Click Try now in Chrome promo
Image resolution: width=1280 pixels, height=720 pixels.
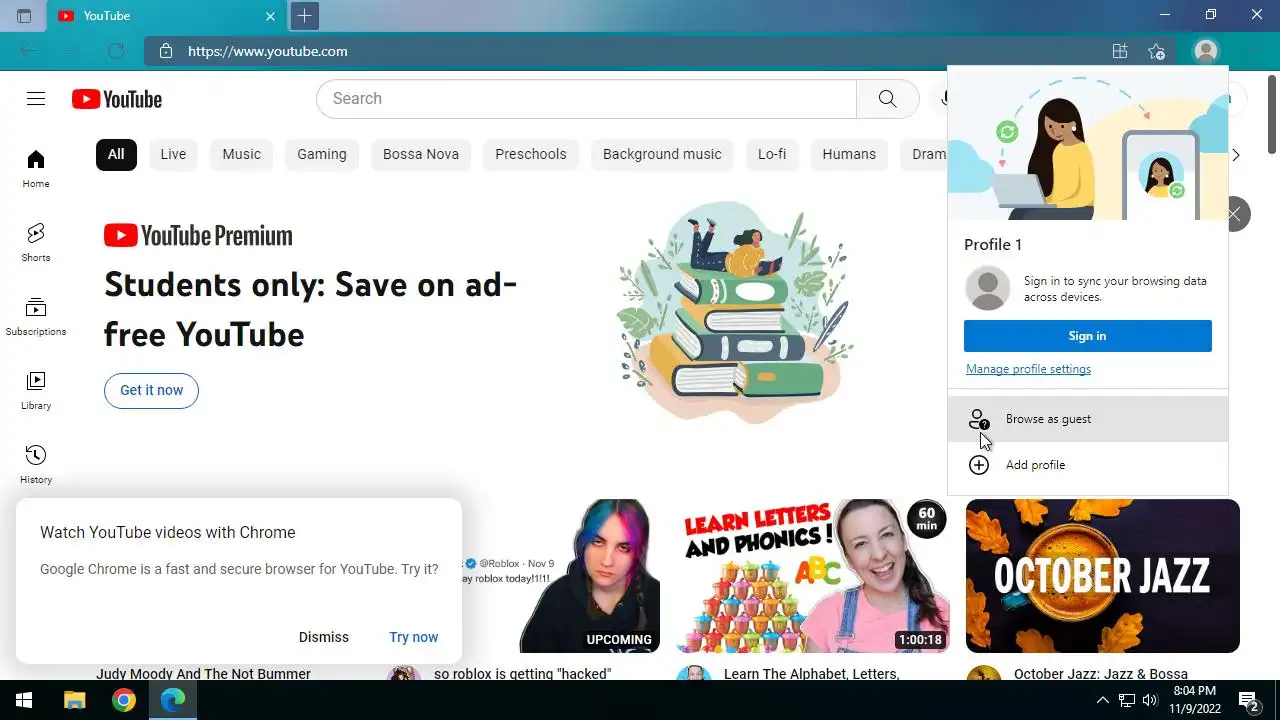tap(414, 637)
